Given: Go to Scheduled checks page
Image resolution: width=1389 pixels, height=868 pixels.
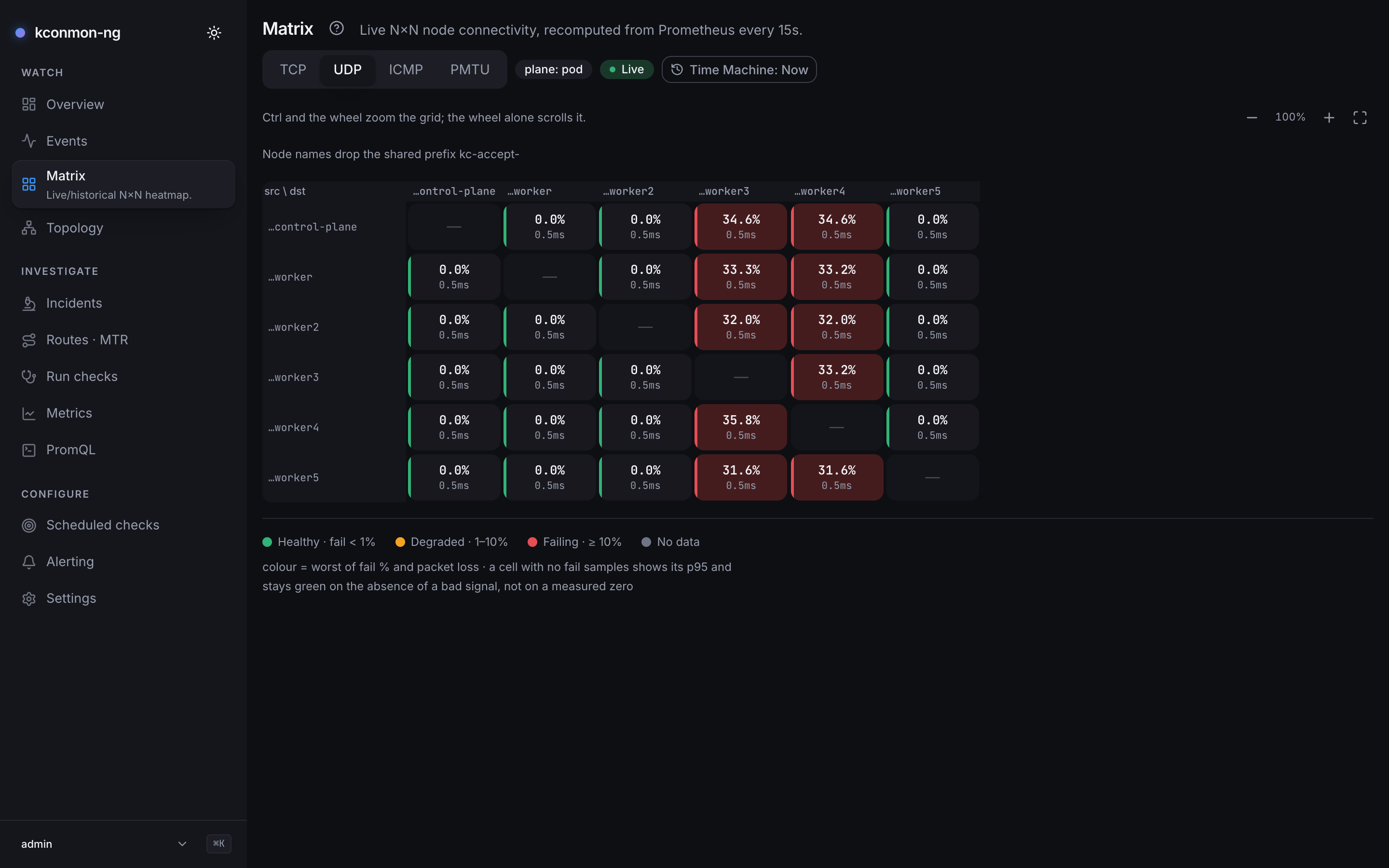Looking at the screenshot, I should [x=123, y=525].
